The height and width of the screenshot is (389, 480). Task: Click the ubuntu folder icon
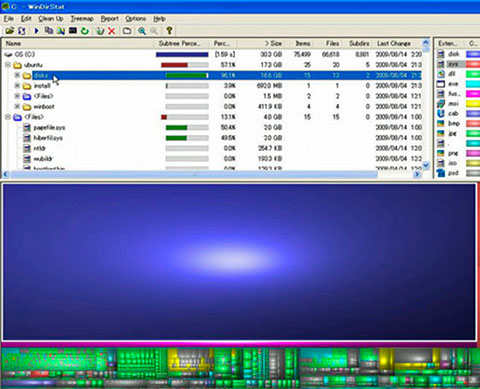(x=17, y=65)
